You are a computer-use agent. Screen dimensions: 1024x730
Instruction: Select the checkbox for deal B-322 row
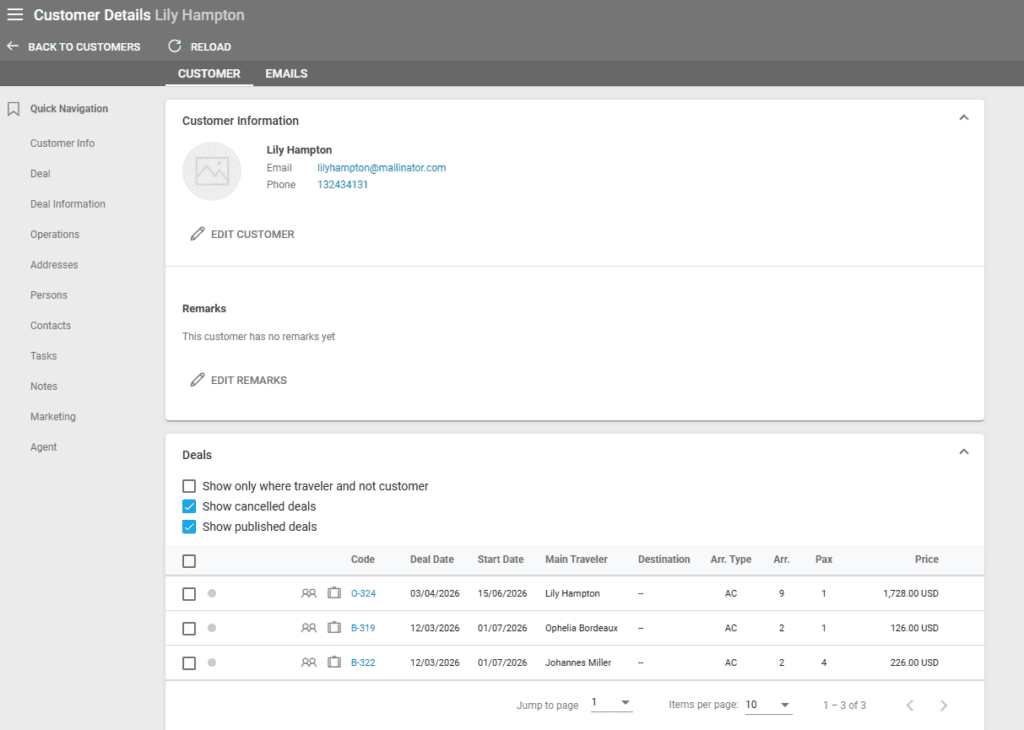(189, 662)
